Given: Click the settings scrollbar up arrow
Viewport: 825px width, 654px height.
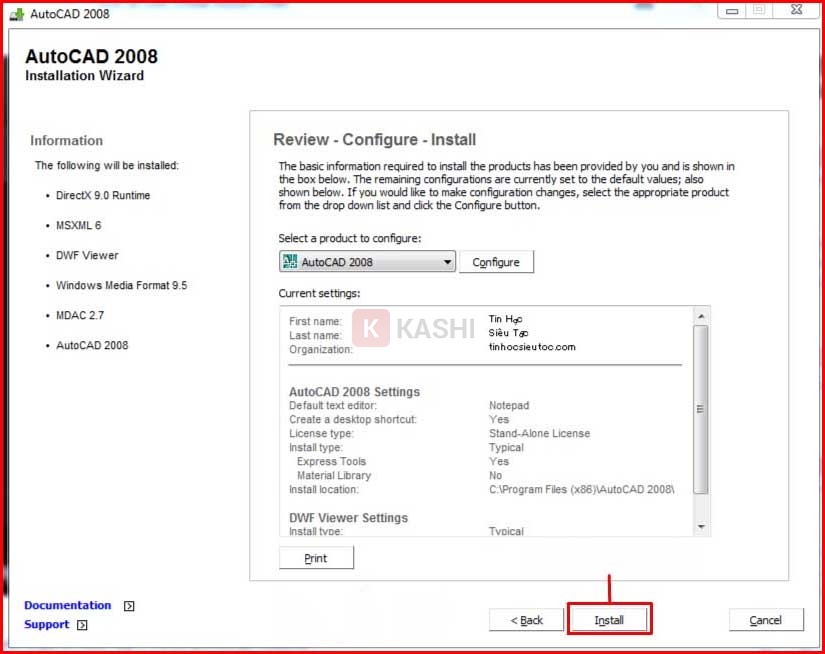Looking at the screenshot, I should coord(700,316).
